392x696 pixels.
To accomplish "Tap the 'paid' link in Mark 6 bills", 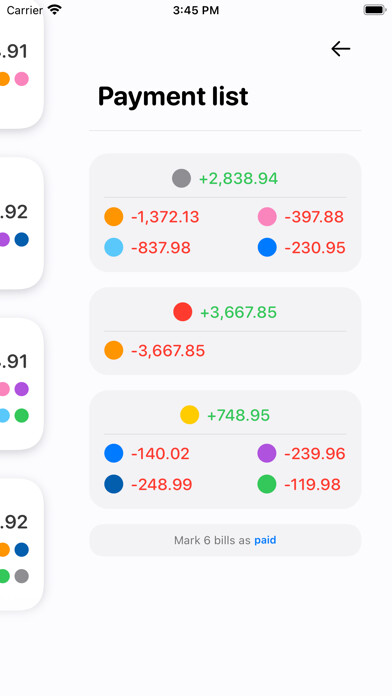I will [265, 540].
